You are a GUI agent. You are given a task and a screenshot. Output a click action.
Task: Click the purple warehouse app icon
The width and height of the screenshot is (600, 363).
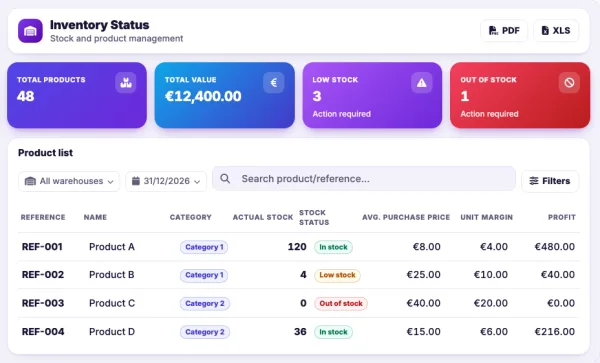point(30,31)
